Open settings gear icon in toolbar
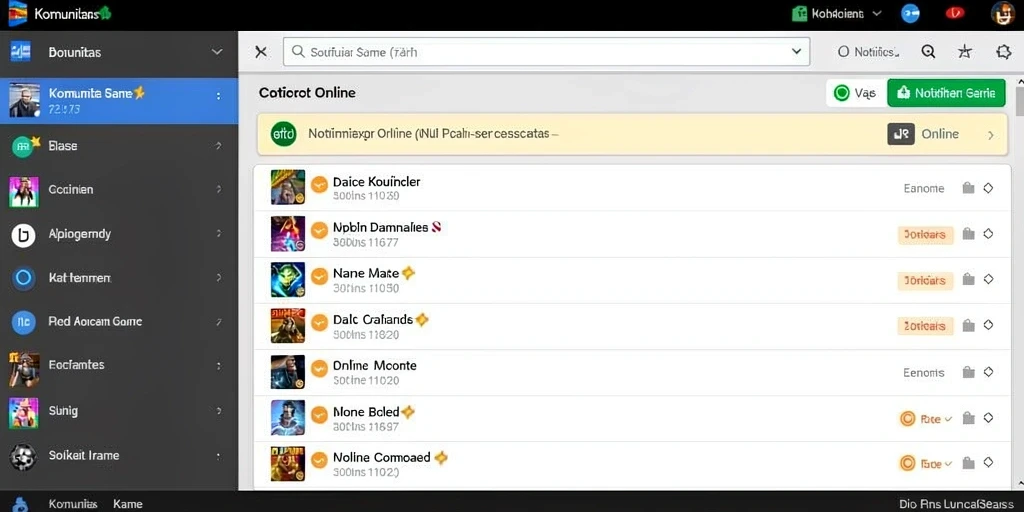Image resolution: width=1024 pixels, height=512 pixels. [x=1004, y=52]
